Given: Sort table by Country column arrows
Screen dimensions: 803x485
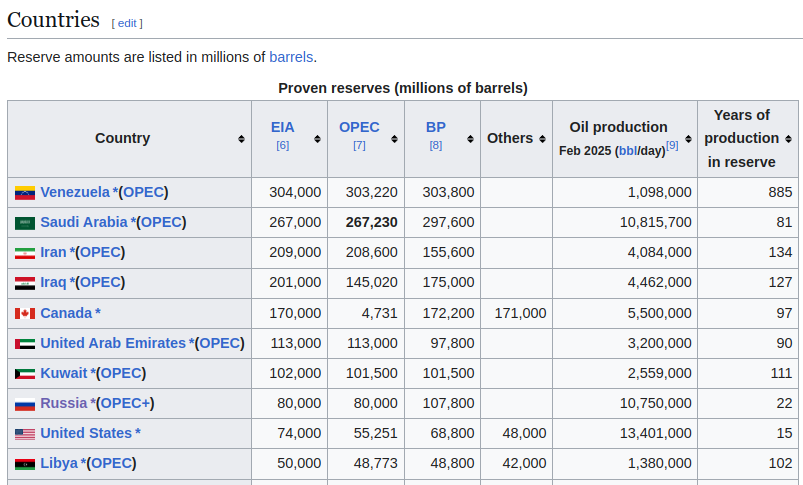Looking at the screenshot, I should pos(241,139).
